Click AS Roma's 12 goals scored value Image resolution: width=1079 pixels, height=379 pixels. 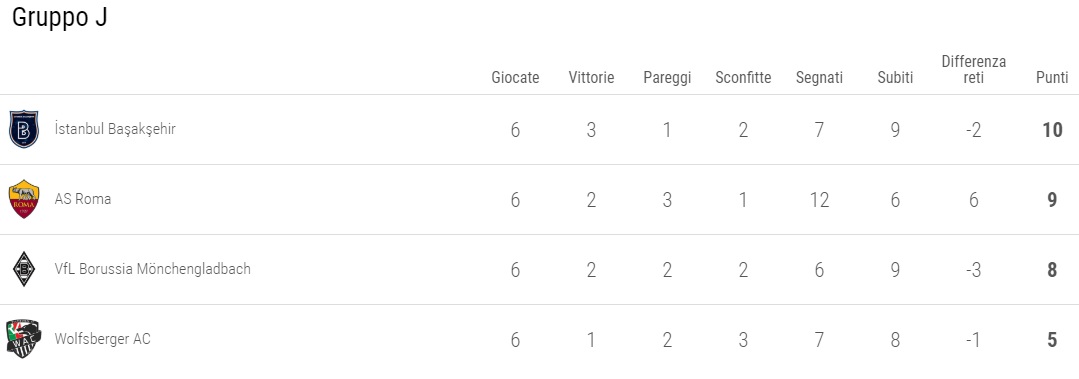click(x=819, y=199)
